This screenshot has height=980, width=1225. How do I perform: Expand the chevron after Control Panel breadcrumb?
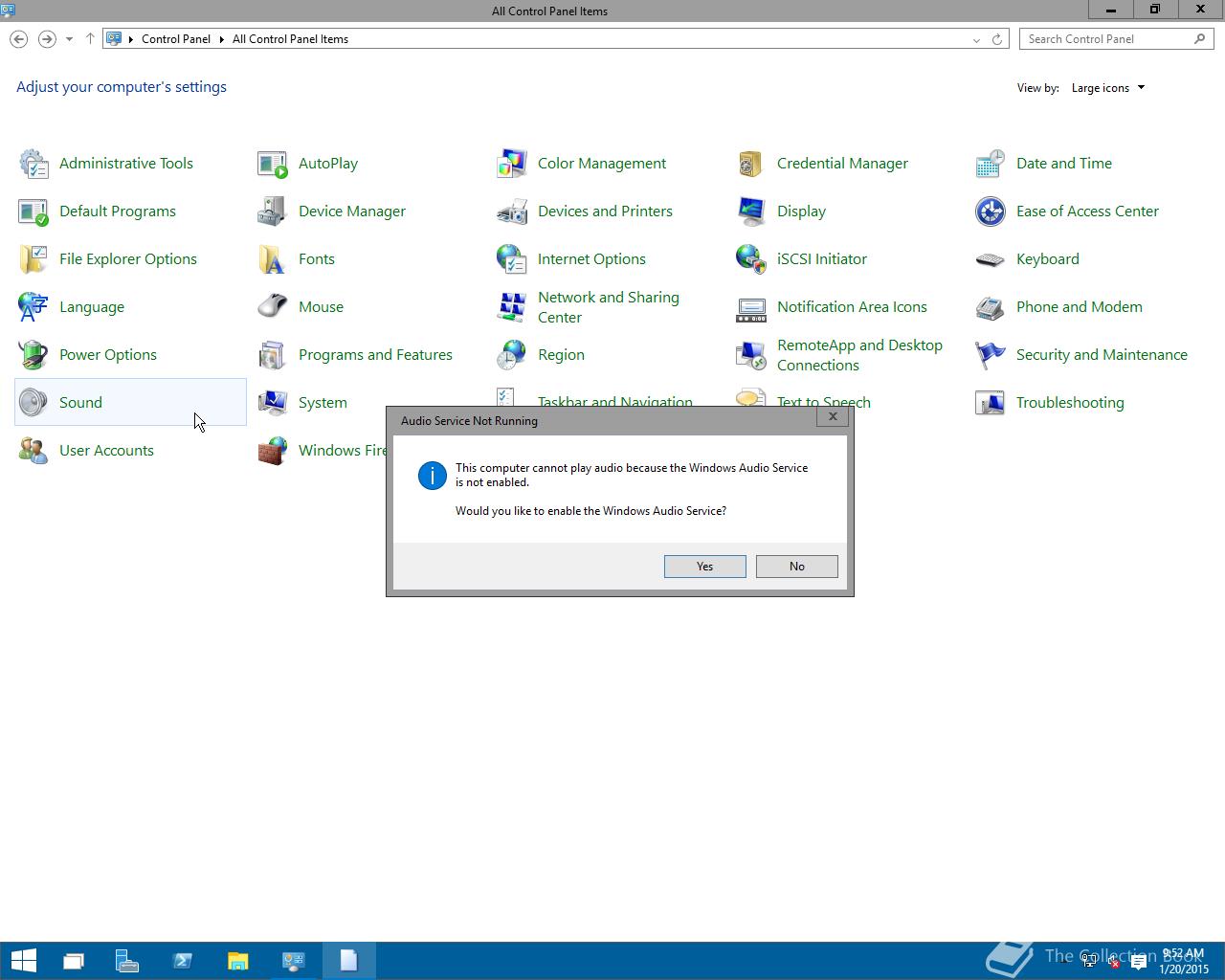[221, 39]
